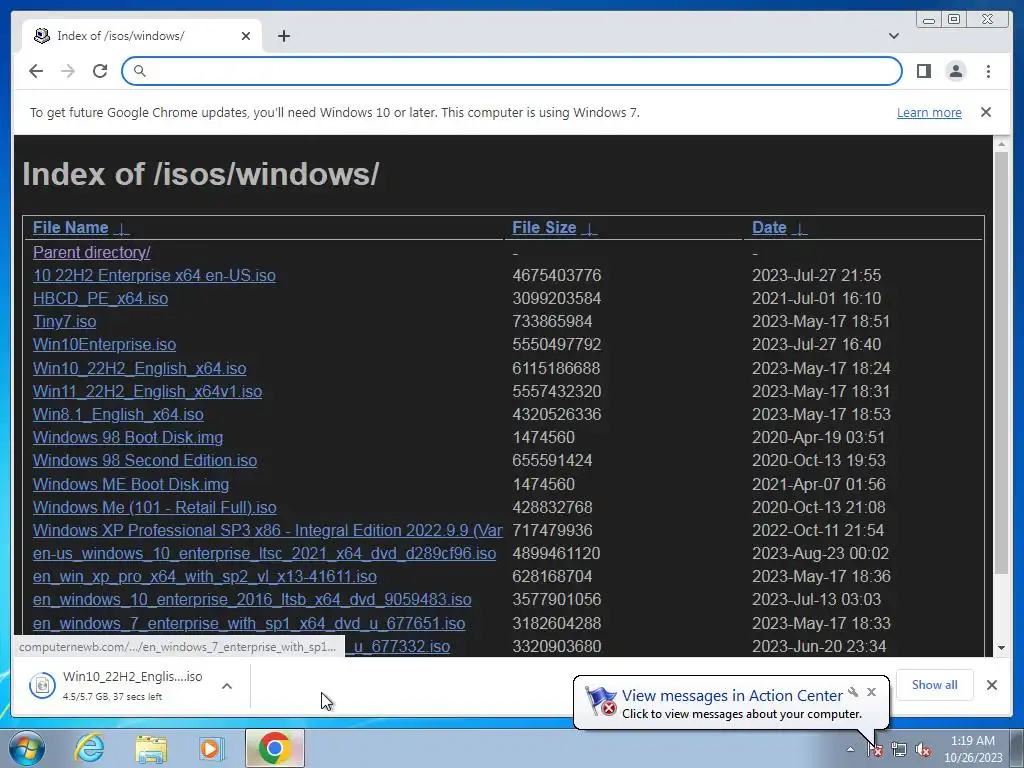Open en-us_windows_10_enterprise_ltsc_2021 iso link
The height and width of the screenshot is (768, 1024).
(264, 553)
